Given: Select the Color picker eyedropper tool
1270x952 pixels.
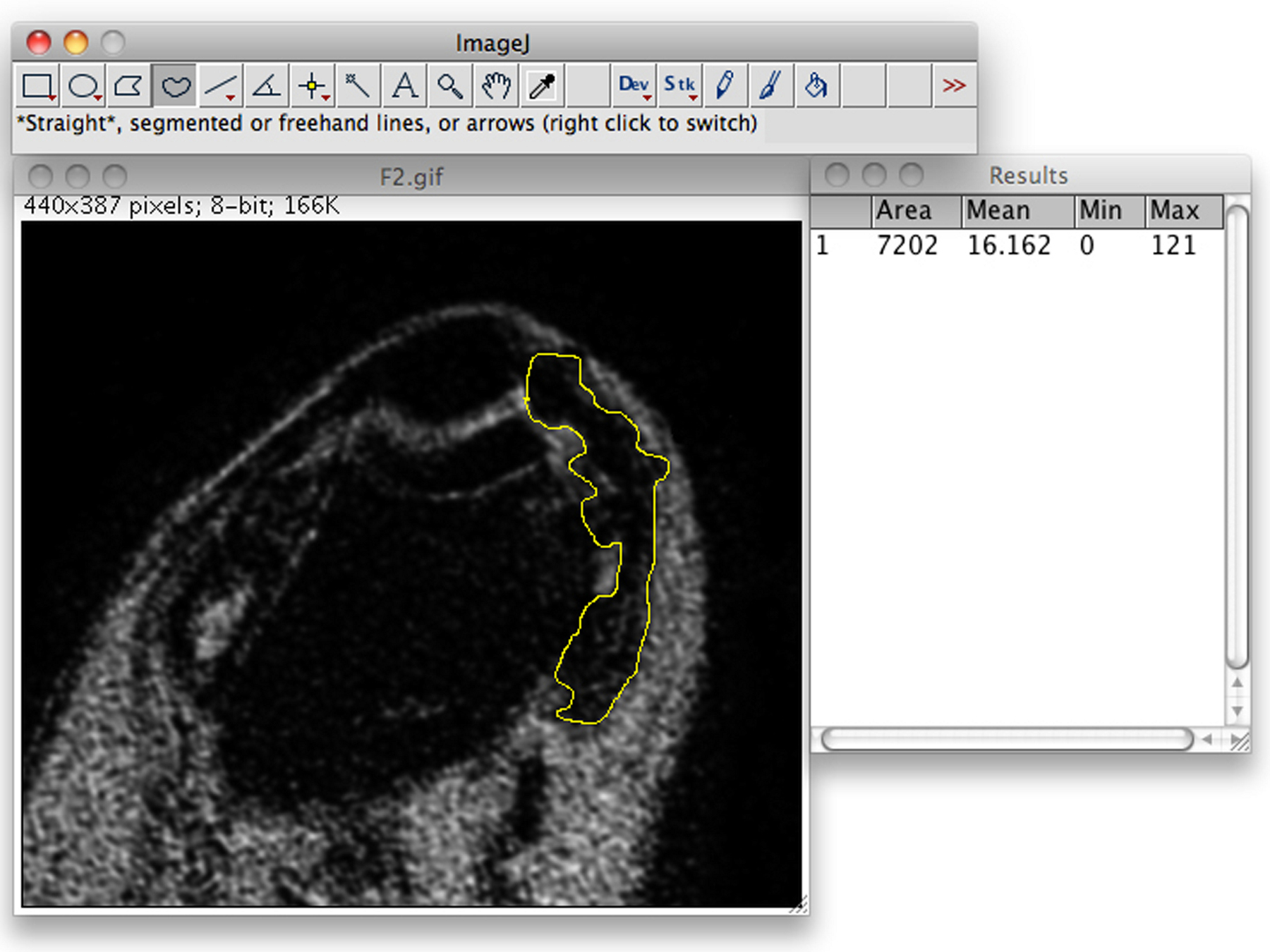Looking at the screenshot, I should pos(541,86).
